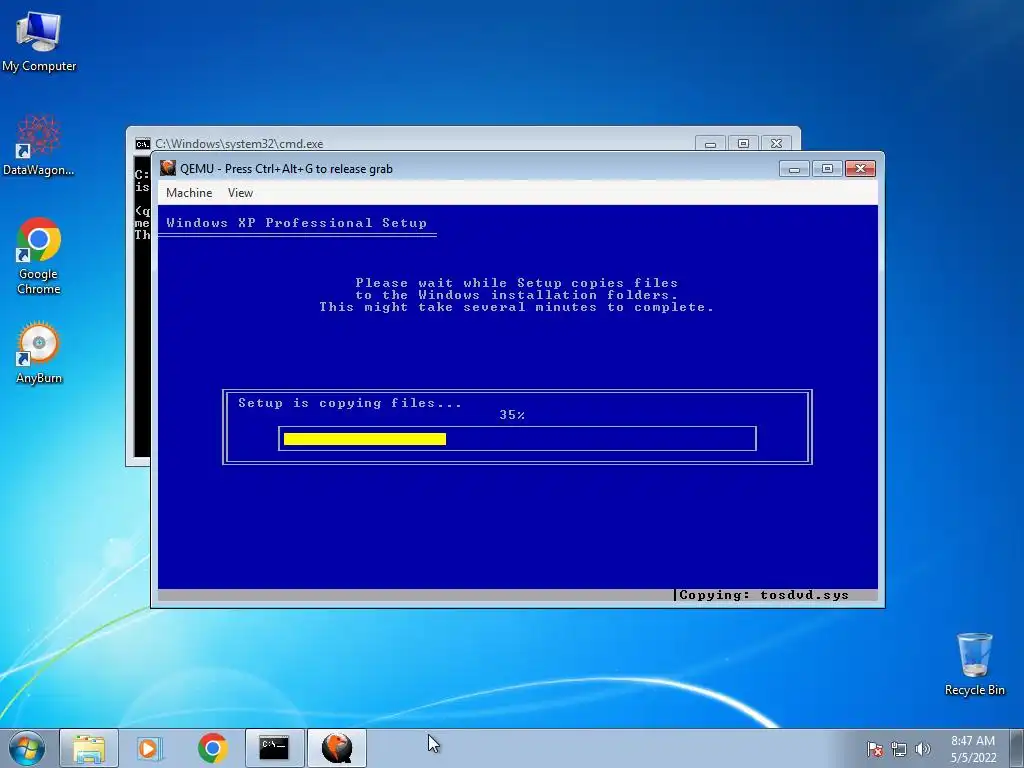The height and width of the screenshot is (768, 1024).
Task: Close the cmd.exe window
Action: [x=776, y=144]
